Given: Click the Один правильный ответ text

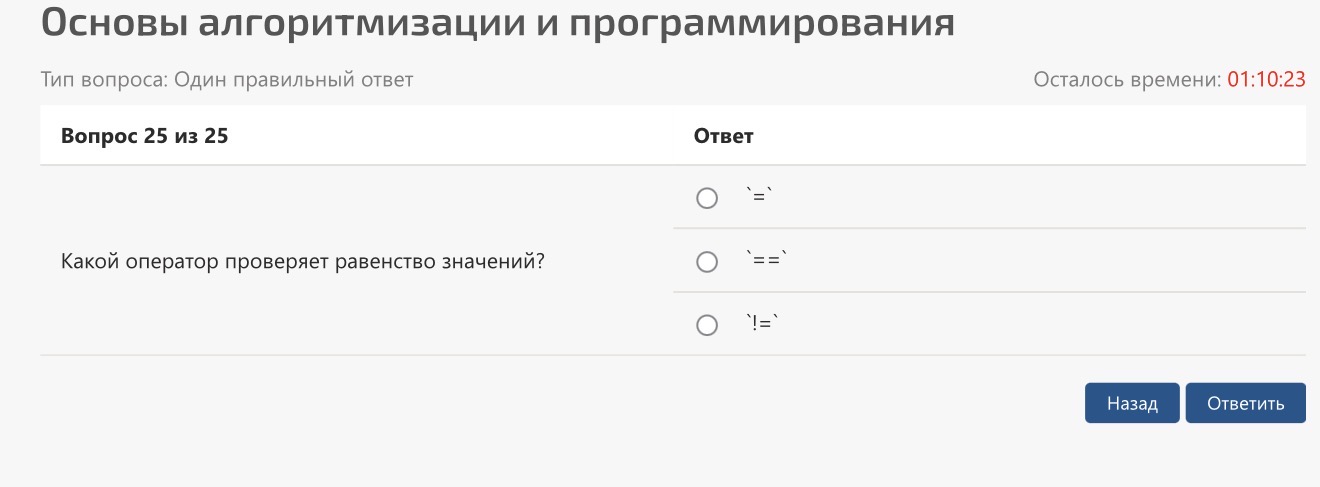Looking at the screenshot, I should [294, 80].
